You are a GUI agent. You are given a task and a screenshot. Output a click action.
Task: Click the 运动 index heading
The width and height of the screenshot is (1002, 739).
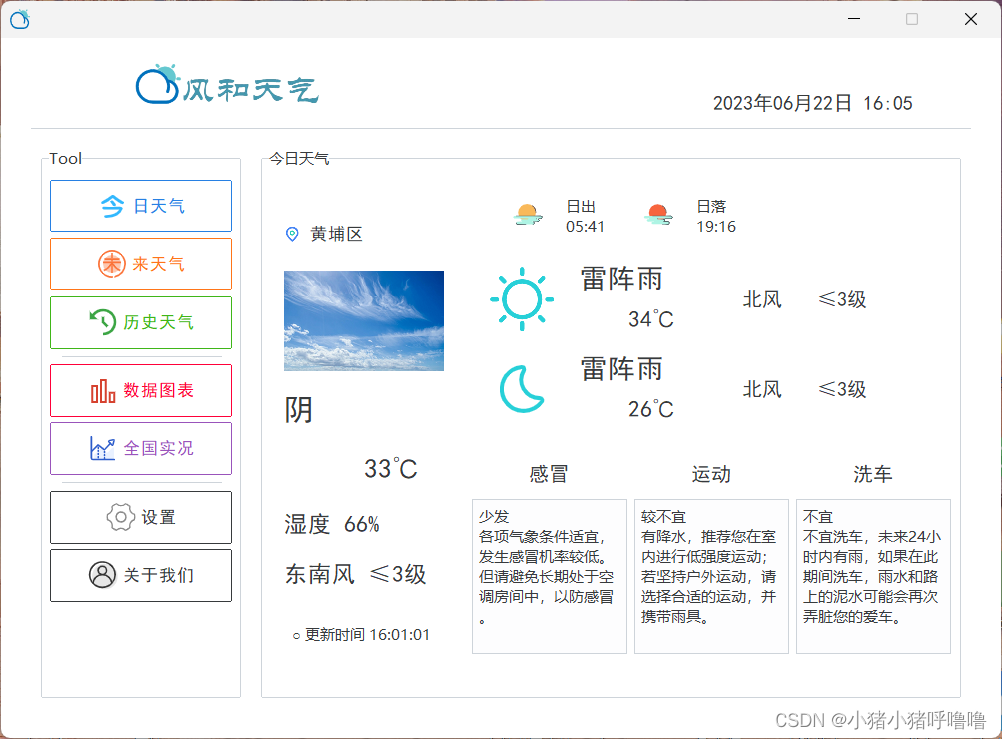[x=711, y=474]
